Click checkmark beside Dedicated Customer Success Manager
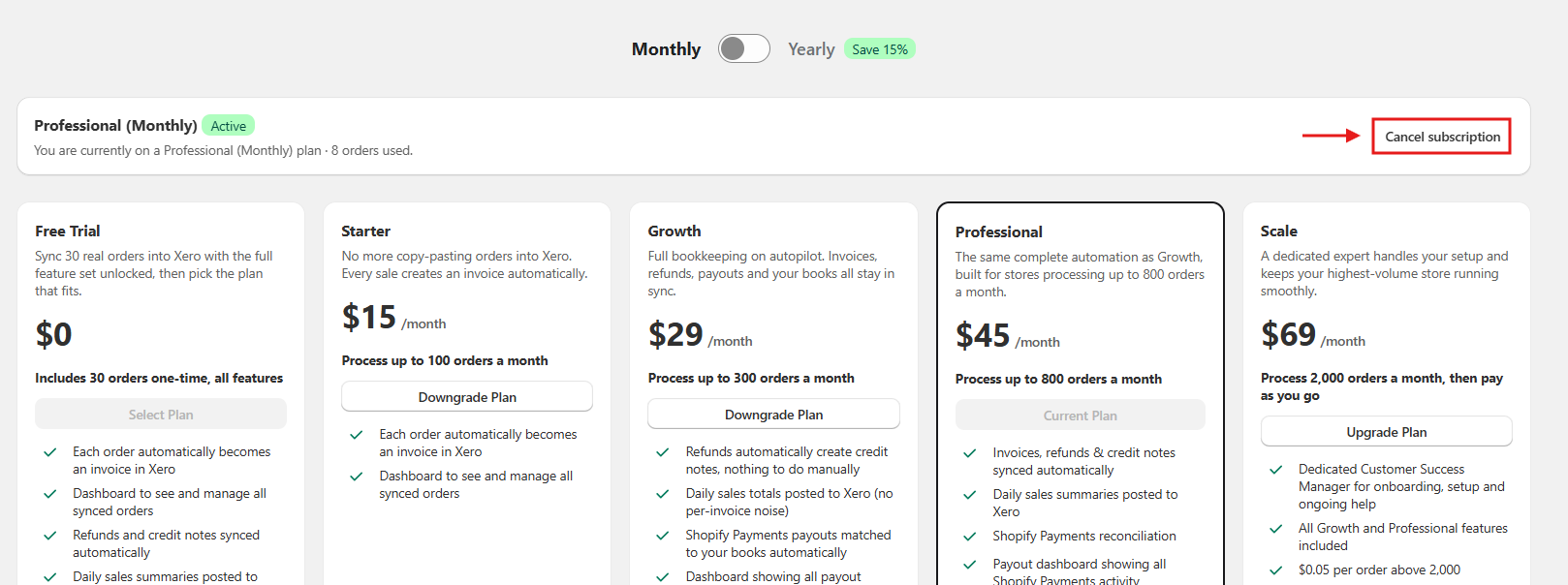This screenshot has height=585, width=1568. (1276, 470)
